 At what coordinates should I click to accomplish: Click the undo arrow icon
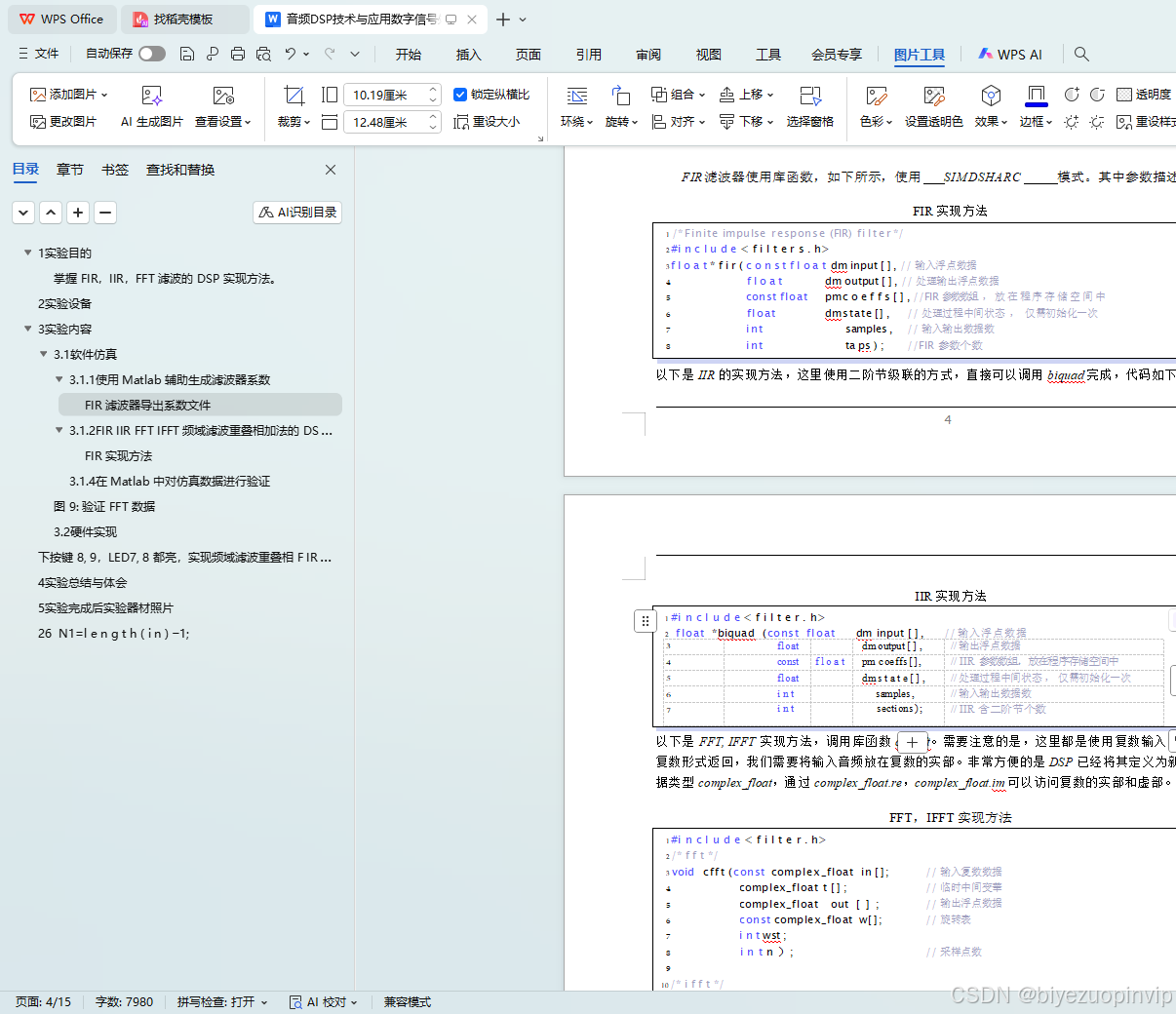tap(291, 54)
